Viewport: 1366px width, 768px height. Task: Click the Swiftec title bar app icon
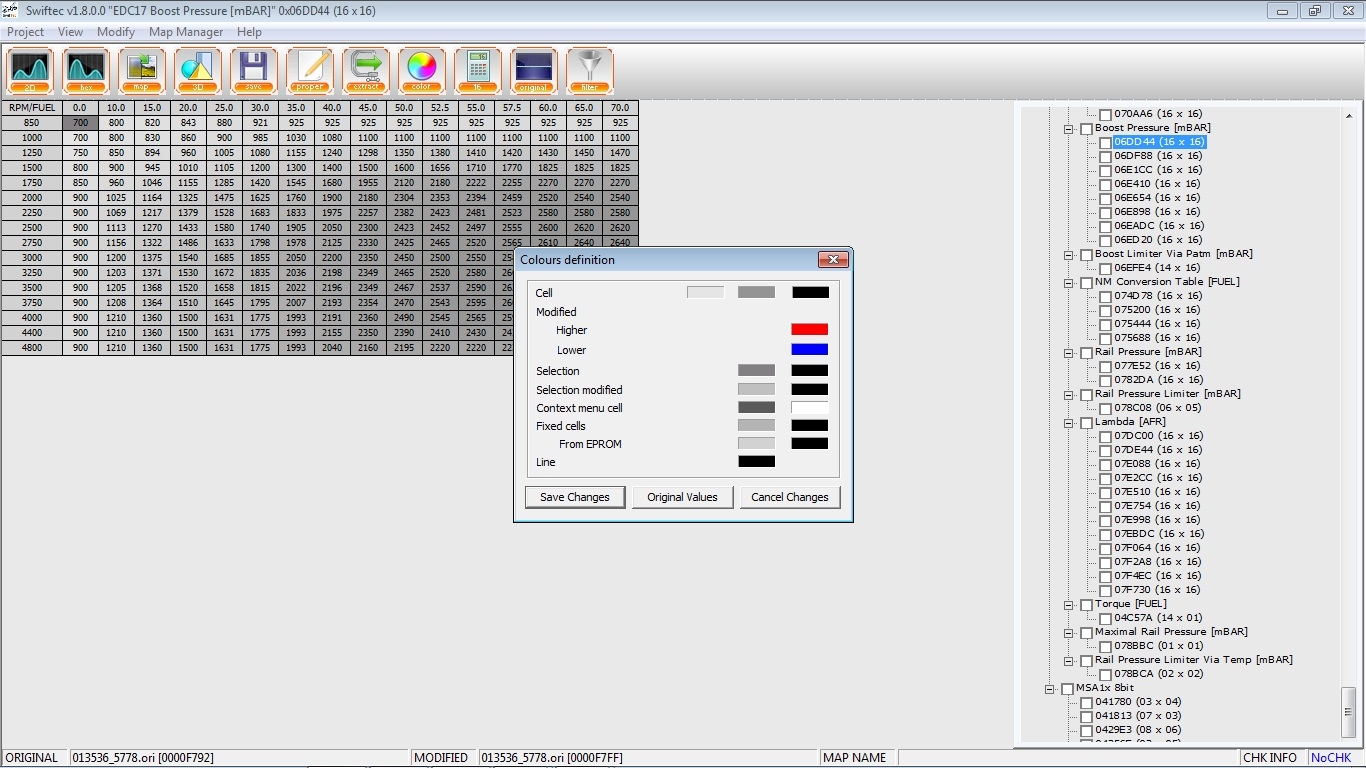coord(10,10)
